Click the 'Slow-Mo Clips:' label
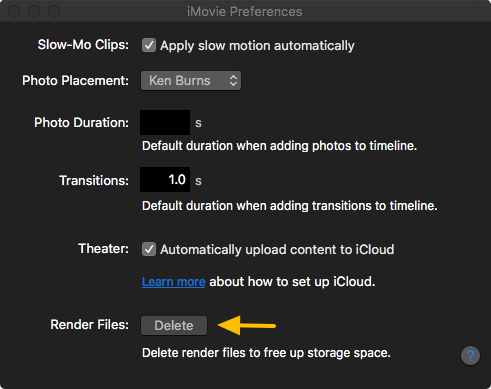The height and width of the screenshot is (389, 491). pyautogui.click(x=83, y=45)
